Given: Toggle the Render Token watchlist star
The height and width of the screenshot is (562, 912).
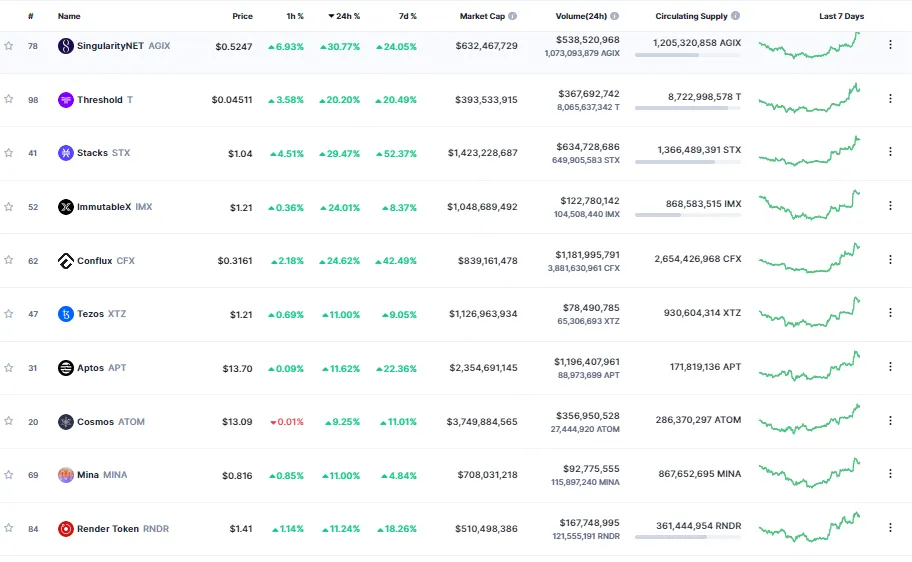Looking at the screenshot, I should (x=9, y=528).
